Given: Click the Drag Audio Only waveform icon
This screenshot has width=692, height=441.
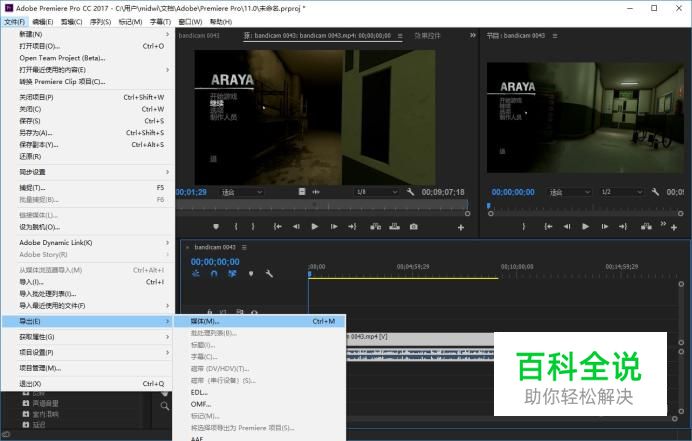Looking at the screenshot, I should [x=316, y=192].
